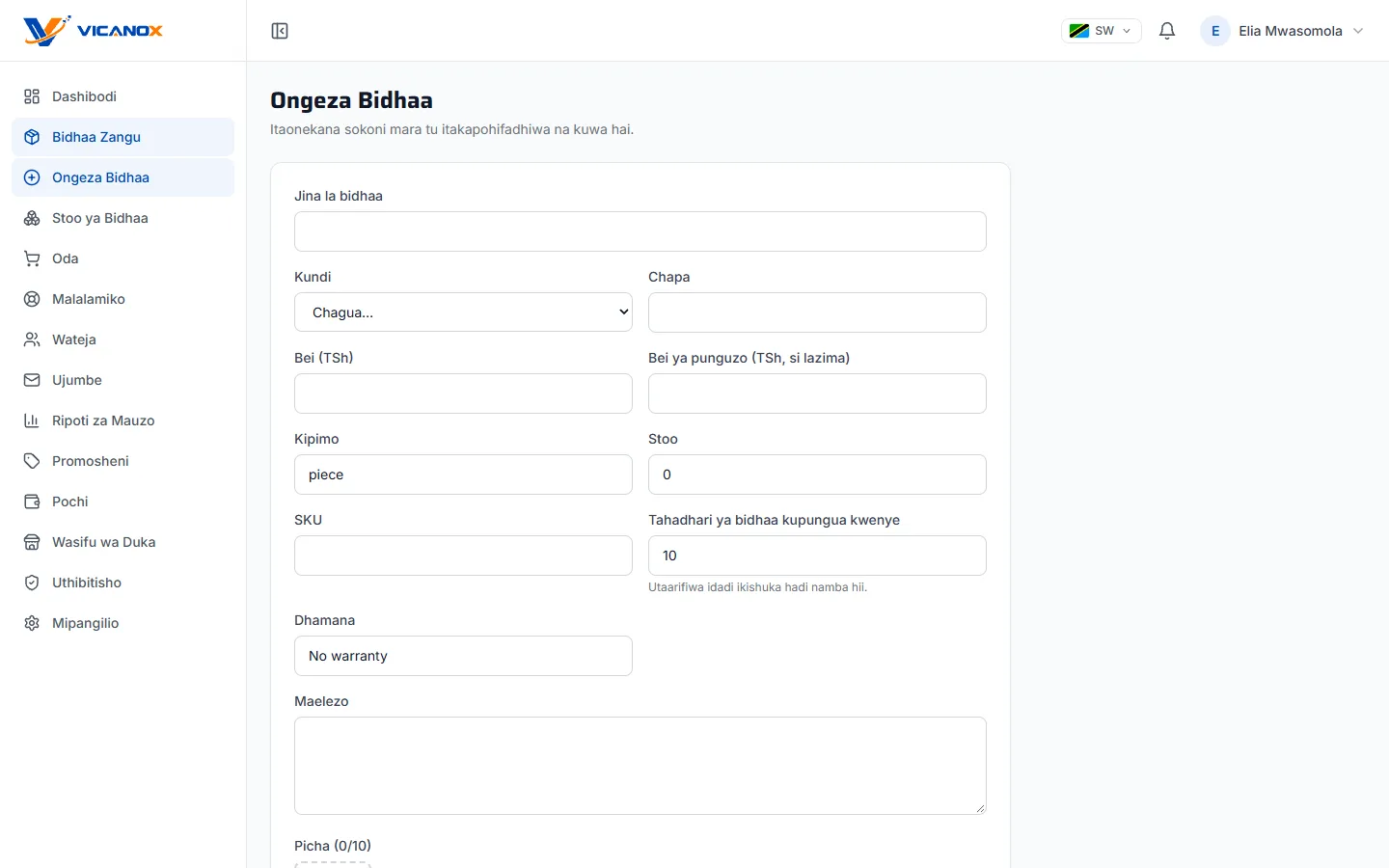Click the Oda shopping cart icon

(32, 258)
